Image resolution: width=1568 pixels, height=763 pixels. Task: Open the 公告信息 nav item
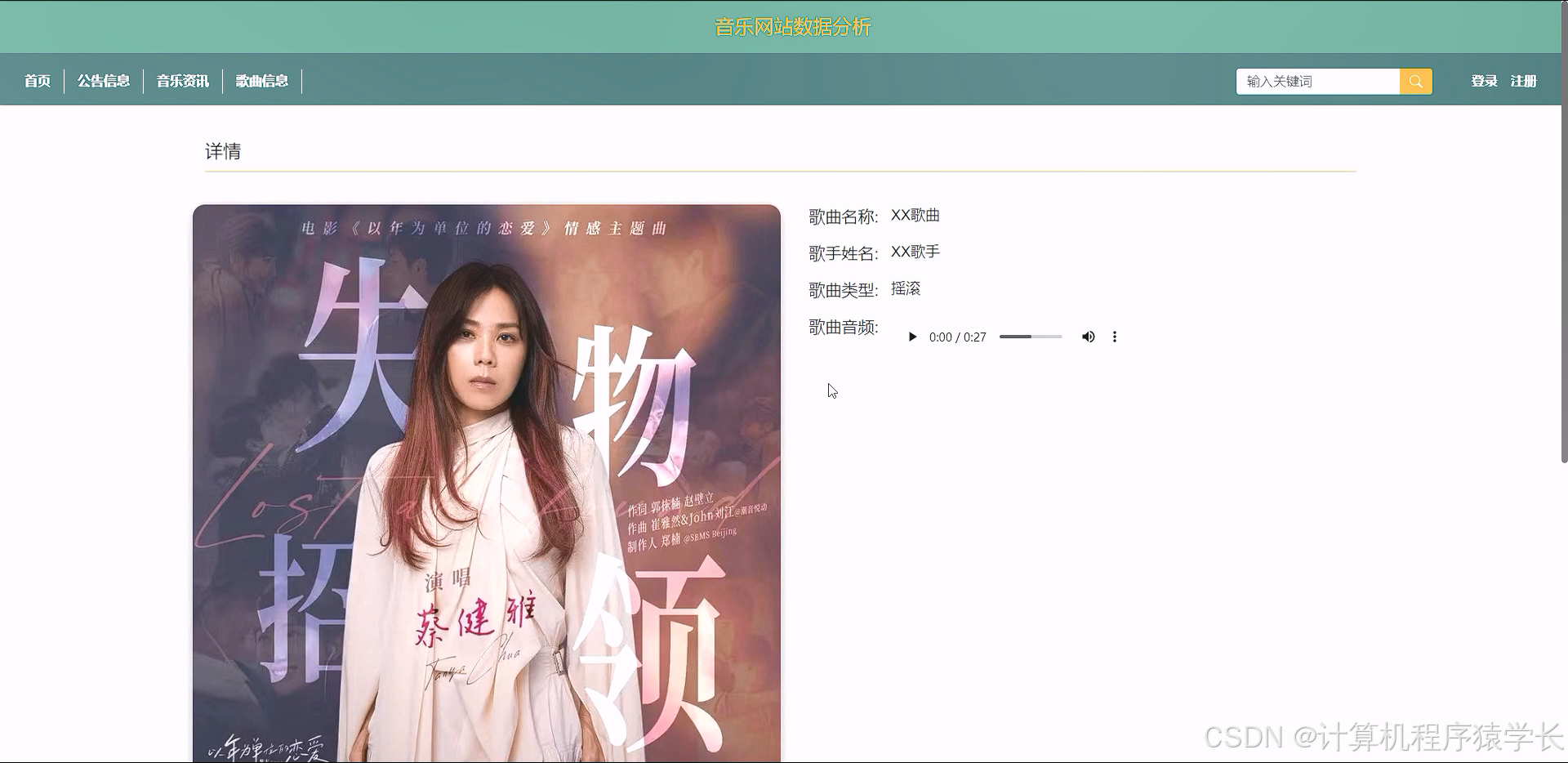coord(104,81)
